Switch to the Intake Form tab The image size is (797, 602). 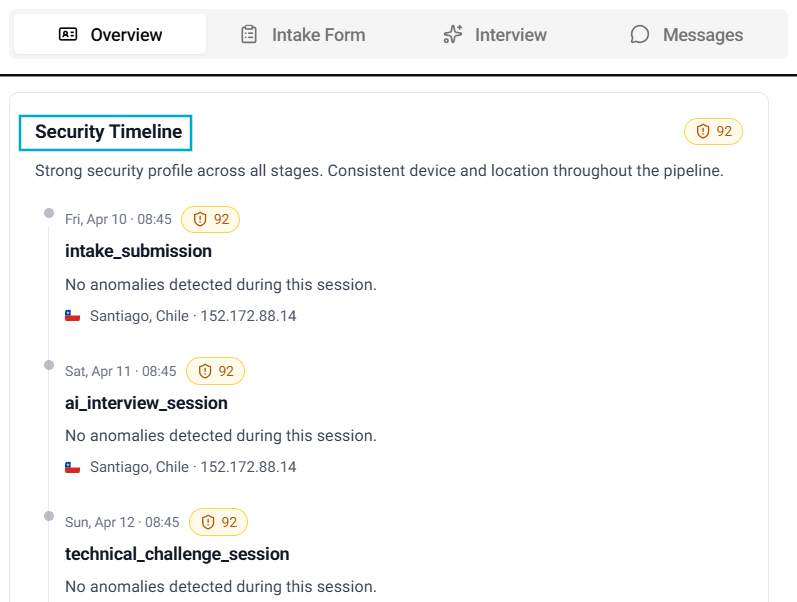303,35
